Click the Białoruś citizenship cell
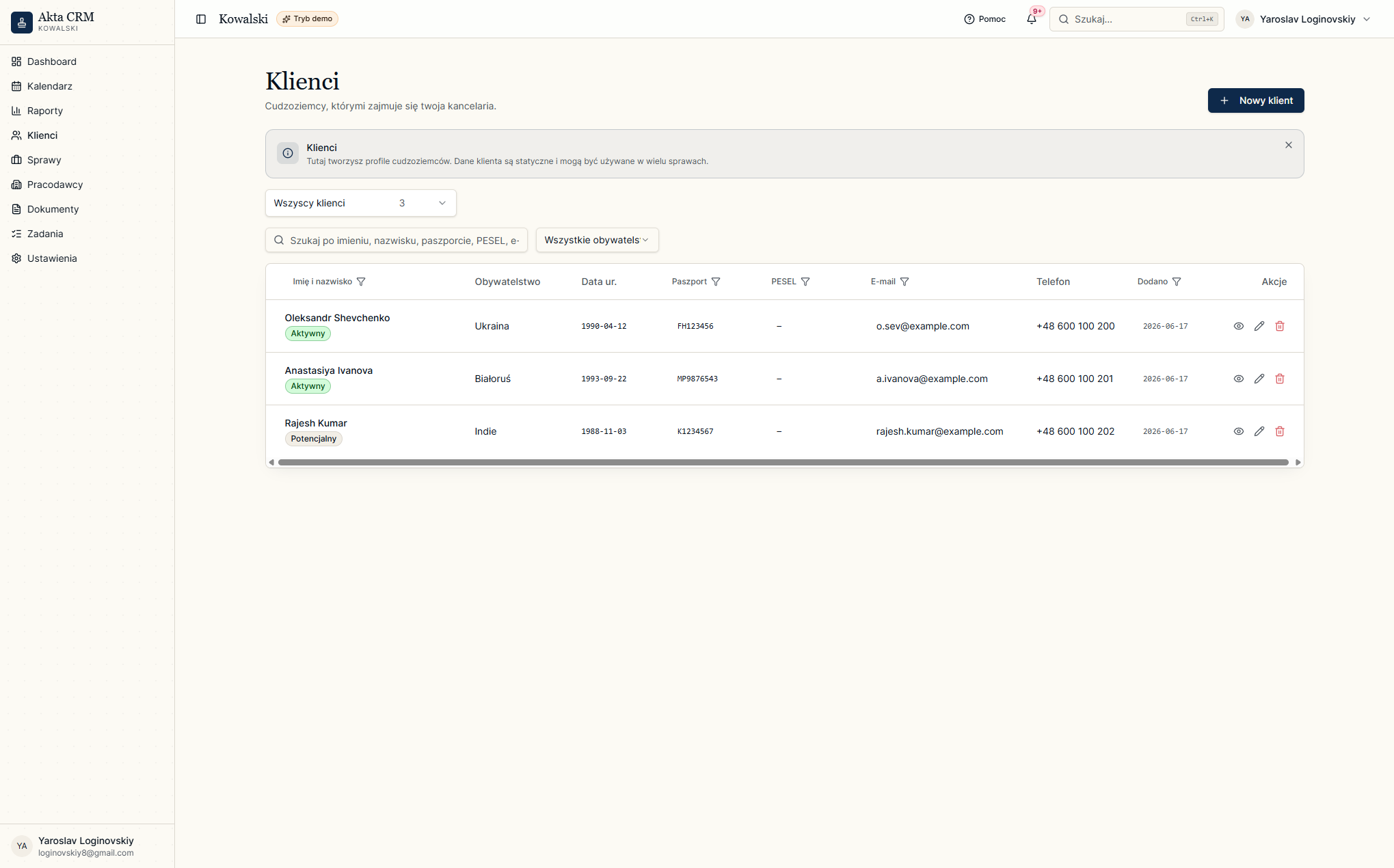This screenshot has height=868, width=1394. 493,379
